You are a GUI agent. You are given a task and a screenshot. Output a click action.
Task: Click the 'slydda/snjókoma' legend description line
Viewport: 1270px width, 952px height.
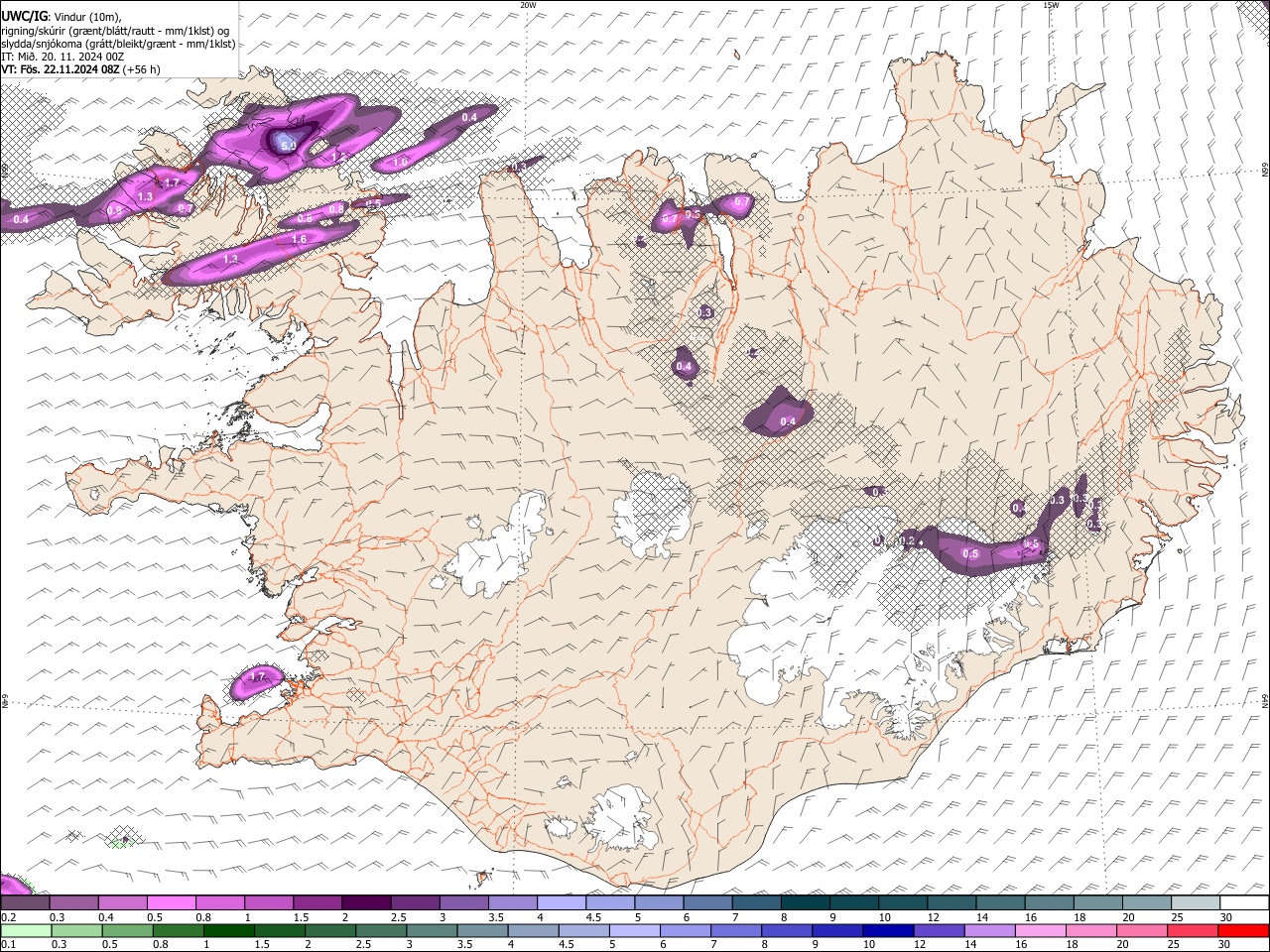click(x=118, y=44)
